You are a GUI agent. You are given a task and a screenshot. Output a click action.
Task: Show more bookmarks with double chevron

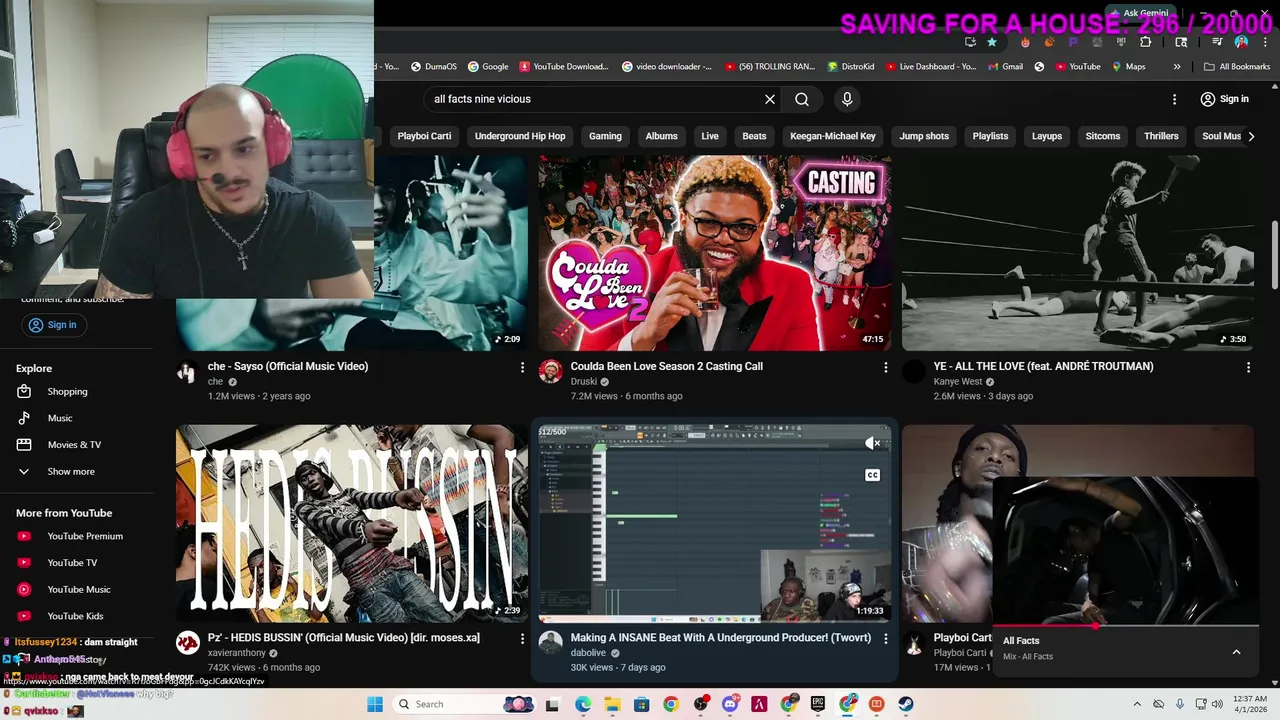coord(1177,67)
